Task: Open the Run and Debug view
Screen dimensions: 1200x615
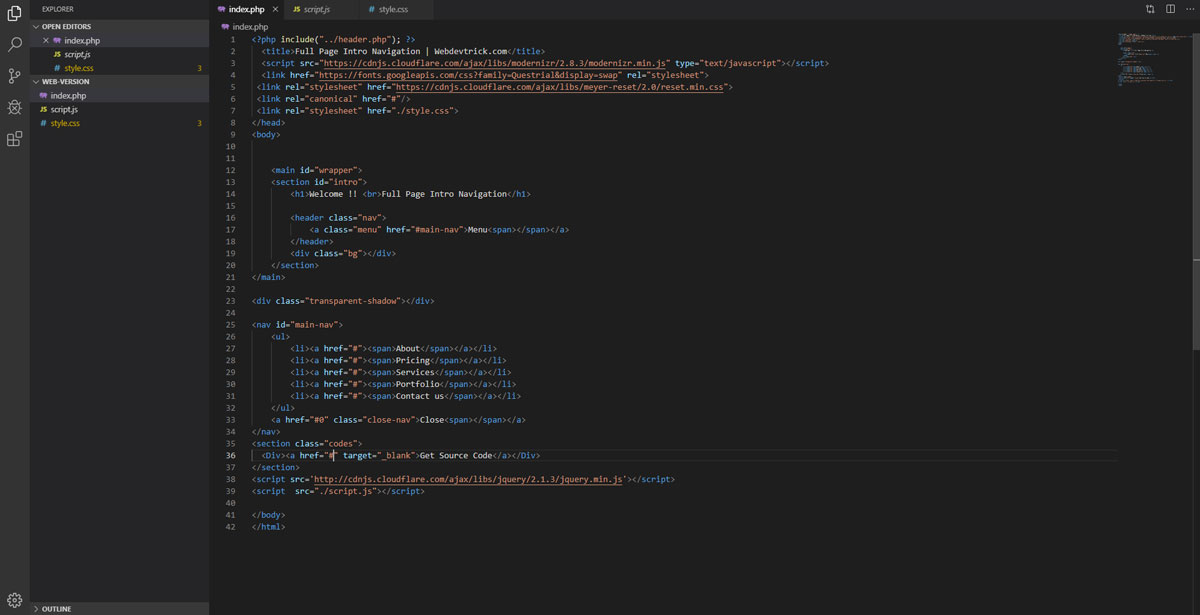Action: (14, 107)
